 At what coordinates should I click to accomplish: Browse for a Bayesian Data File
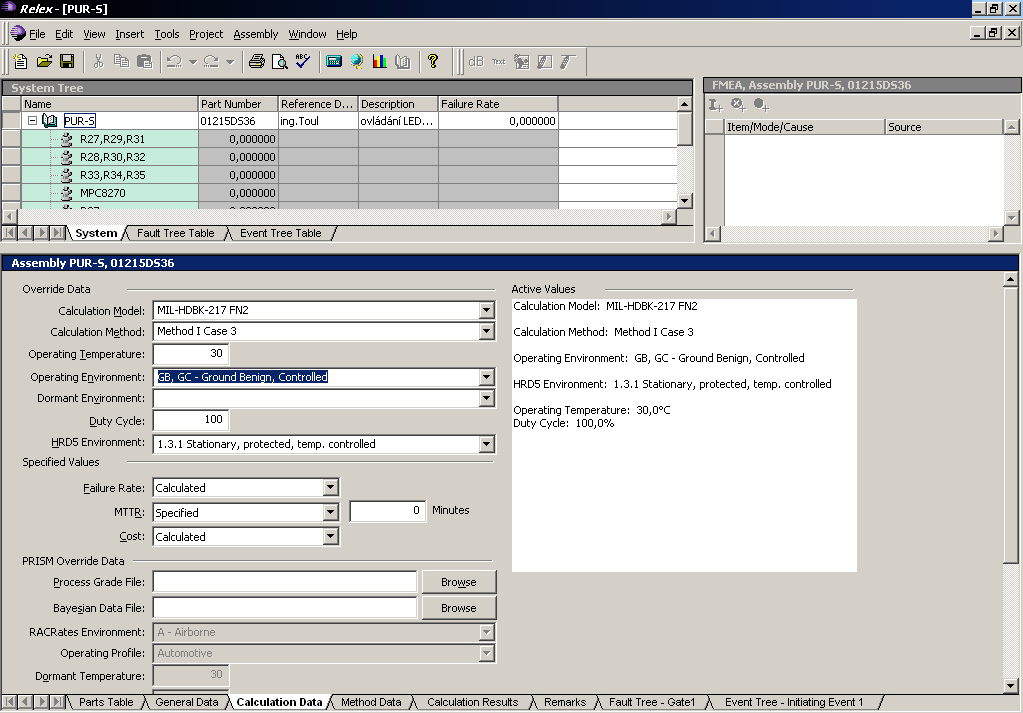pos(459,608)
